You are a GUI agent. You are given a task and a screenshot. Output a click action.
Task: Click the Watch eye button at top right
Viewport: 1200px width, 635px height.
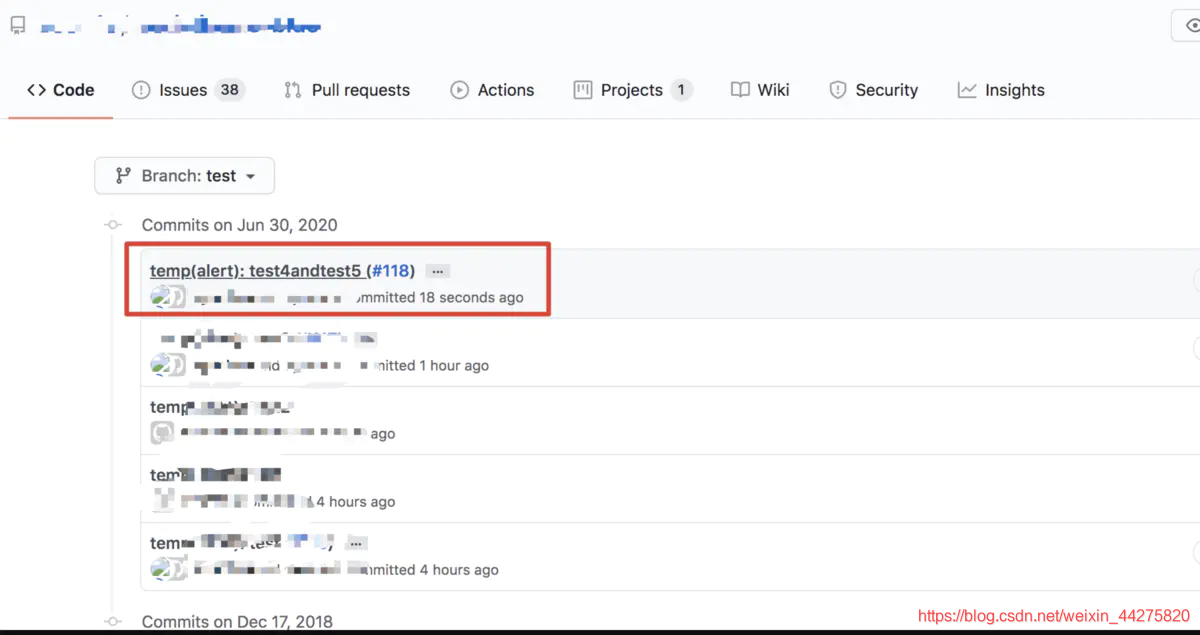point(1186,26)
